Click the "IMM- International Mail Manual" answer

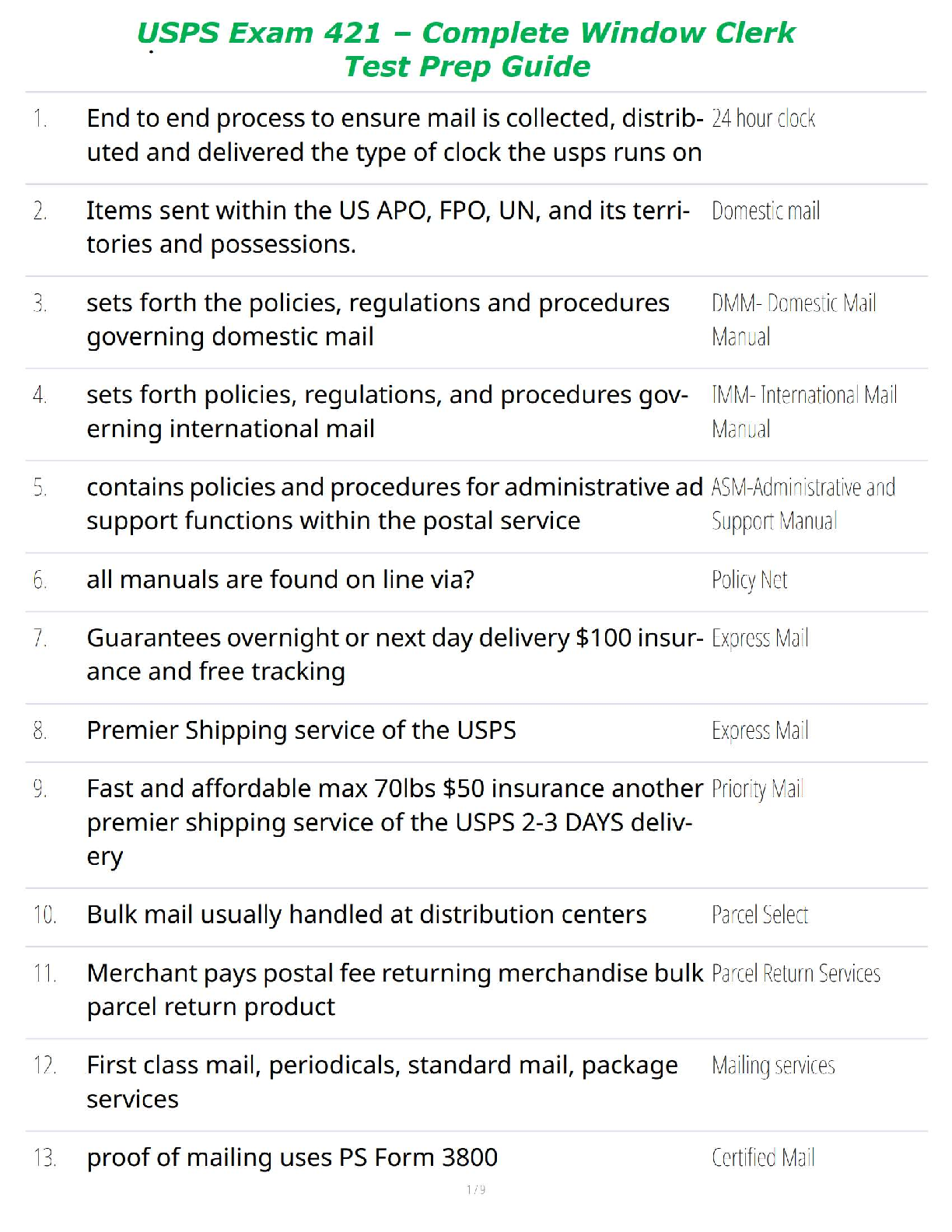(803, 411)
